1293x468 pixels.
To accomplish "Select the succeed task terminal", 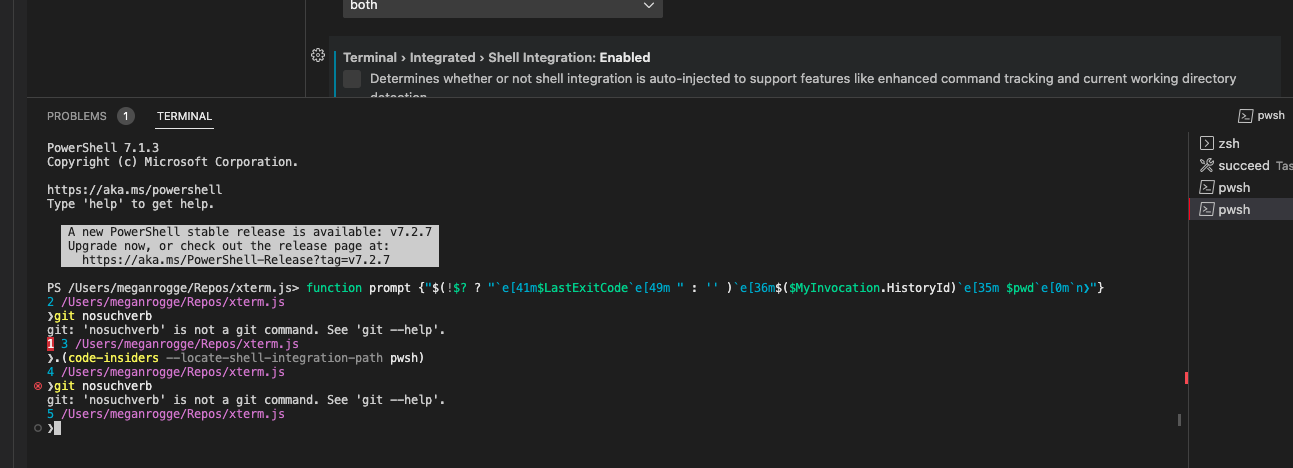I will click(1240, 166).
